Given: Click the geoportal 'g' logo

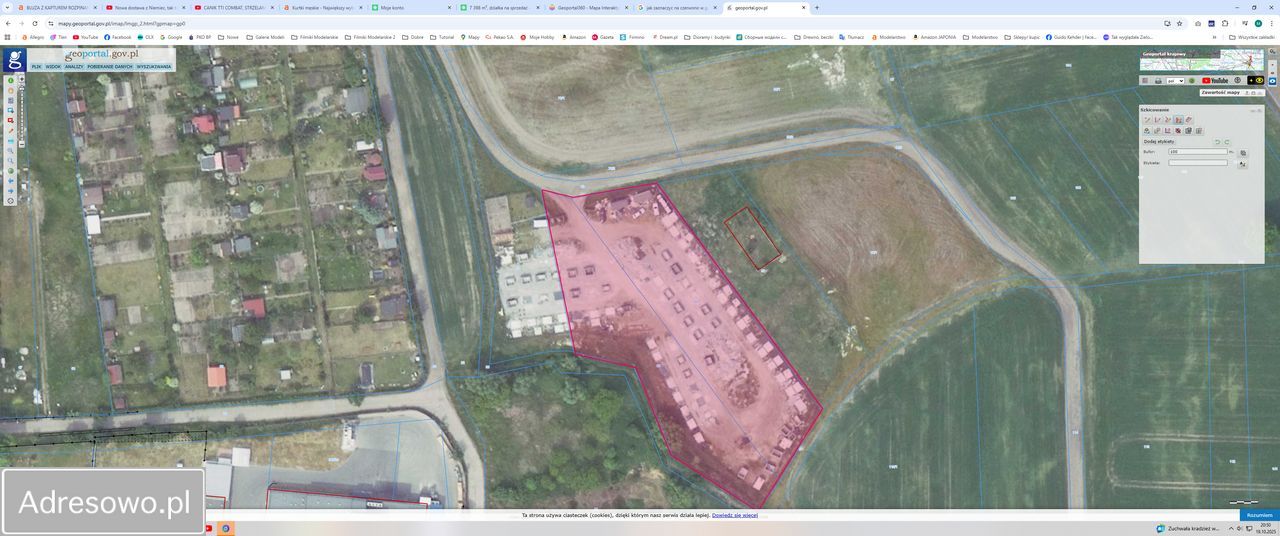Looking at the screenshot, I should coord(14,59).
